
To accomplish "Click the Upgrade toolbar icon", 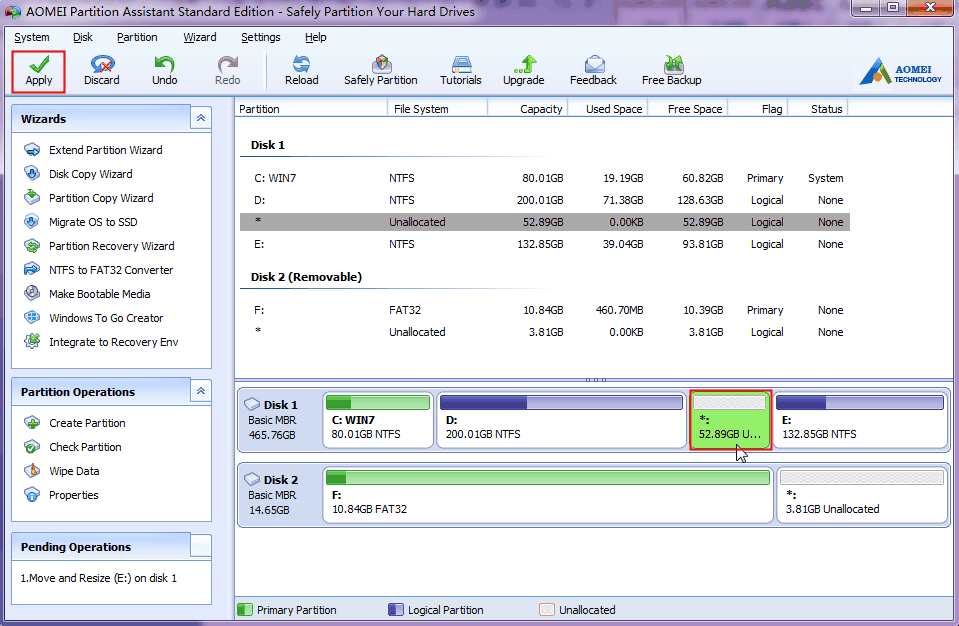I will tap(524, 64).
